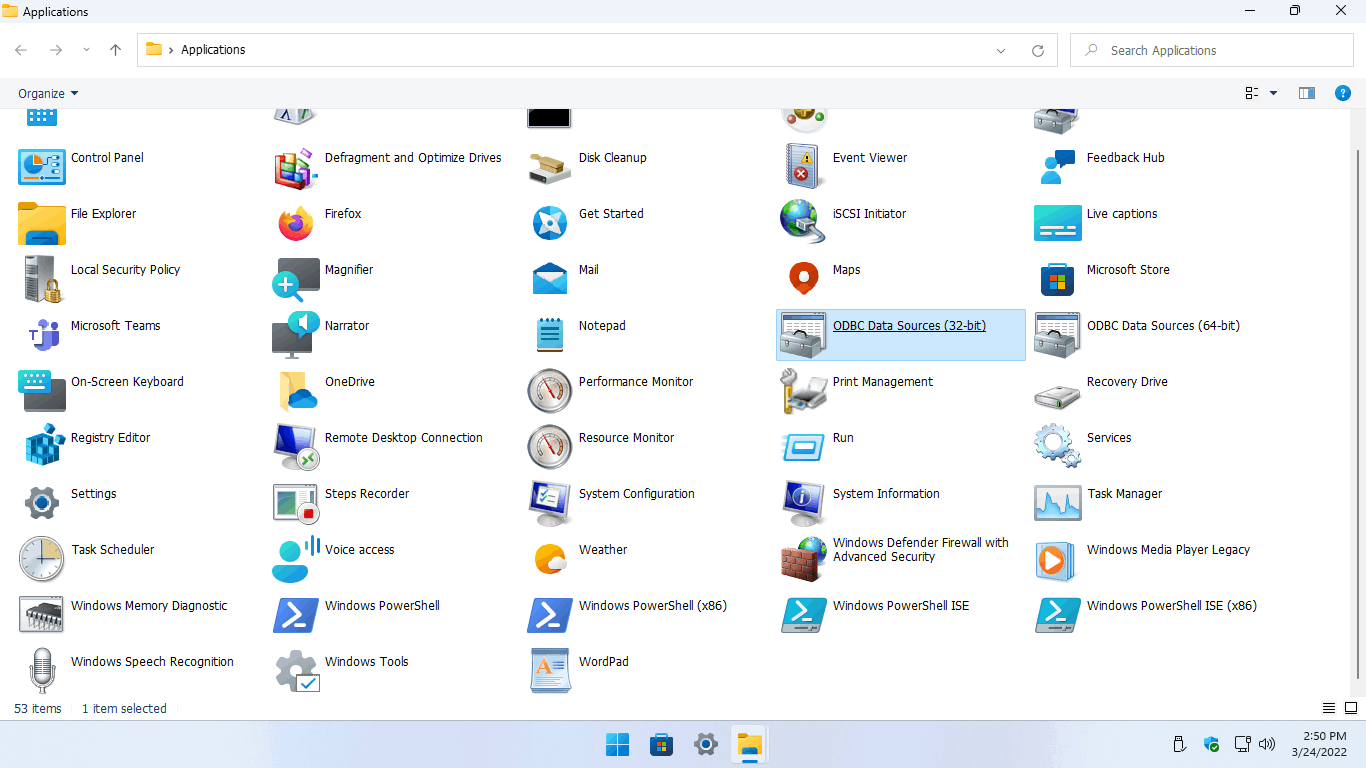Select Defragment and Optimize Drives icon
This screenshot has width=1366, height=768.
coord(296,167)
